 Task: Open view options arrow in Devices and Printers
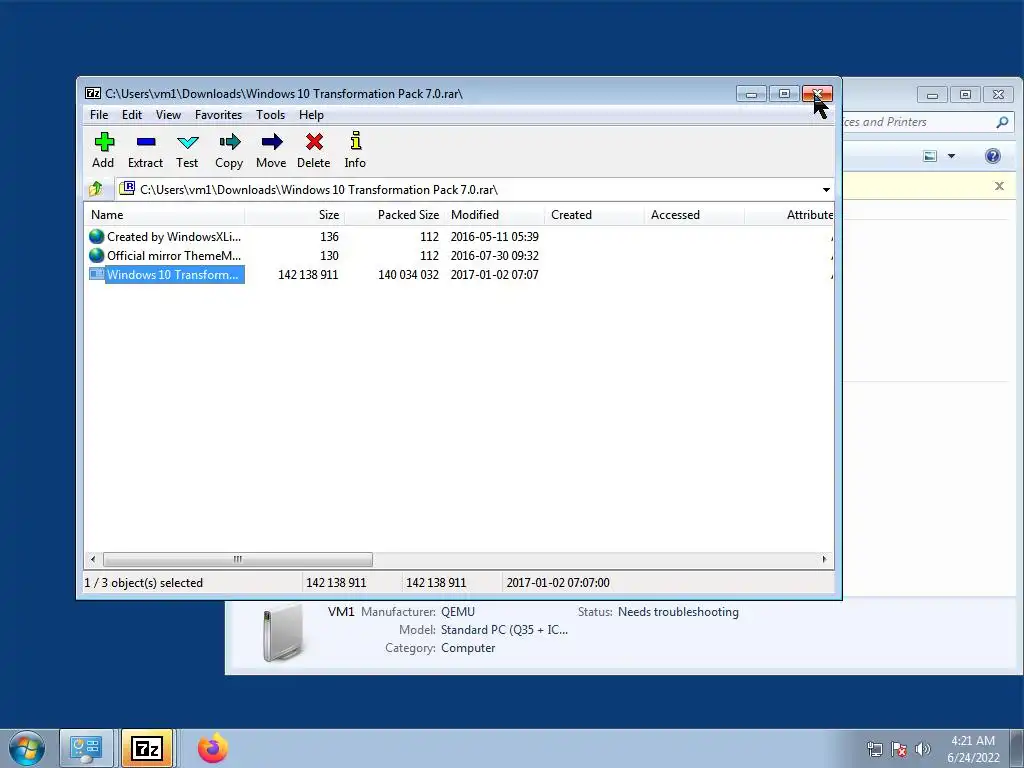pyautogui.click(x=952, y=156)
